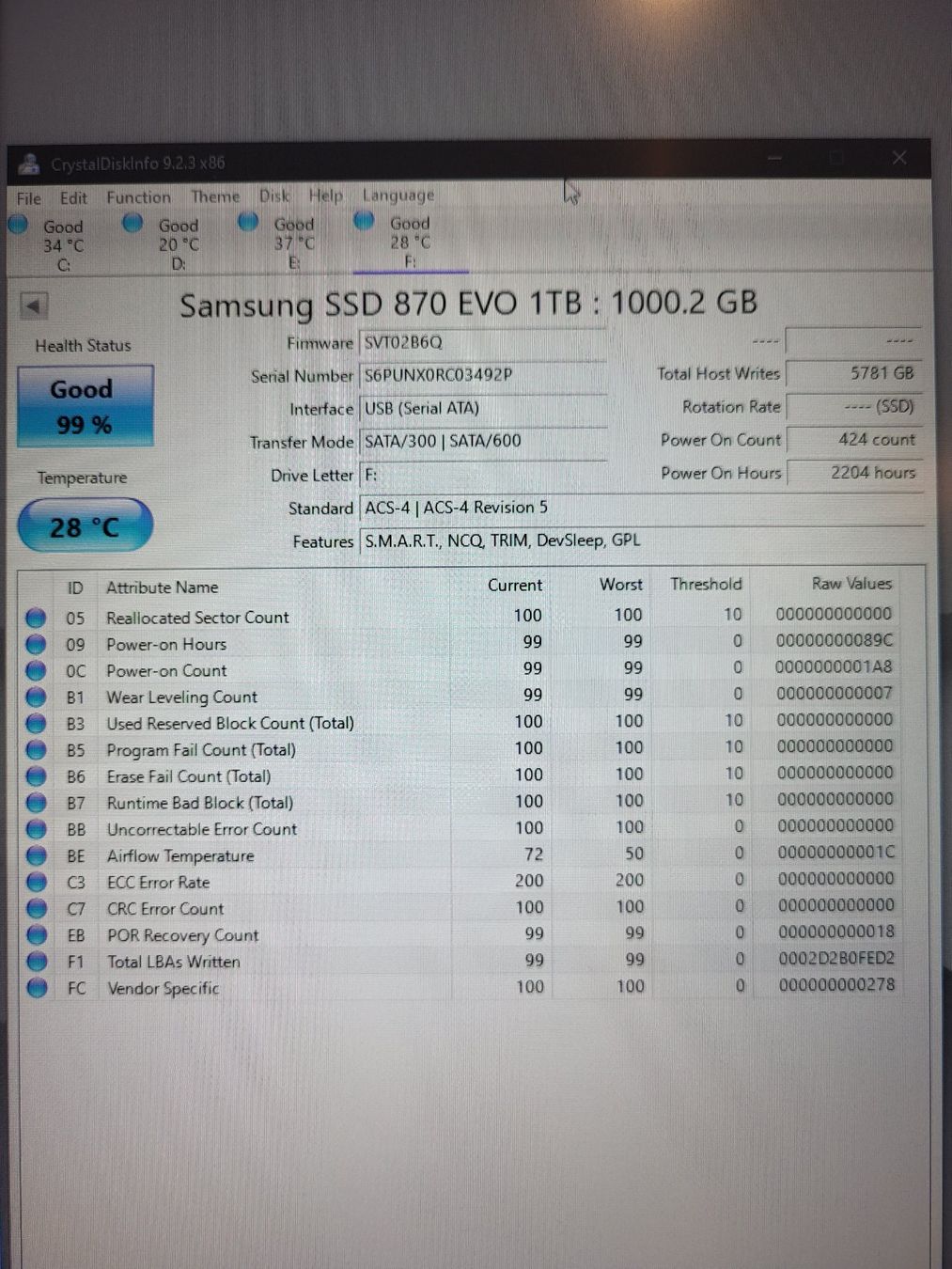The image size is (952, 1269).
Task: Click blue dot beside Vendor Specific attribute
Action: (36, 988)
